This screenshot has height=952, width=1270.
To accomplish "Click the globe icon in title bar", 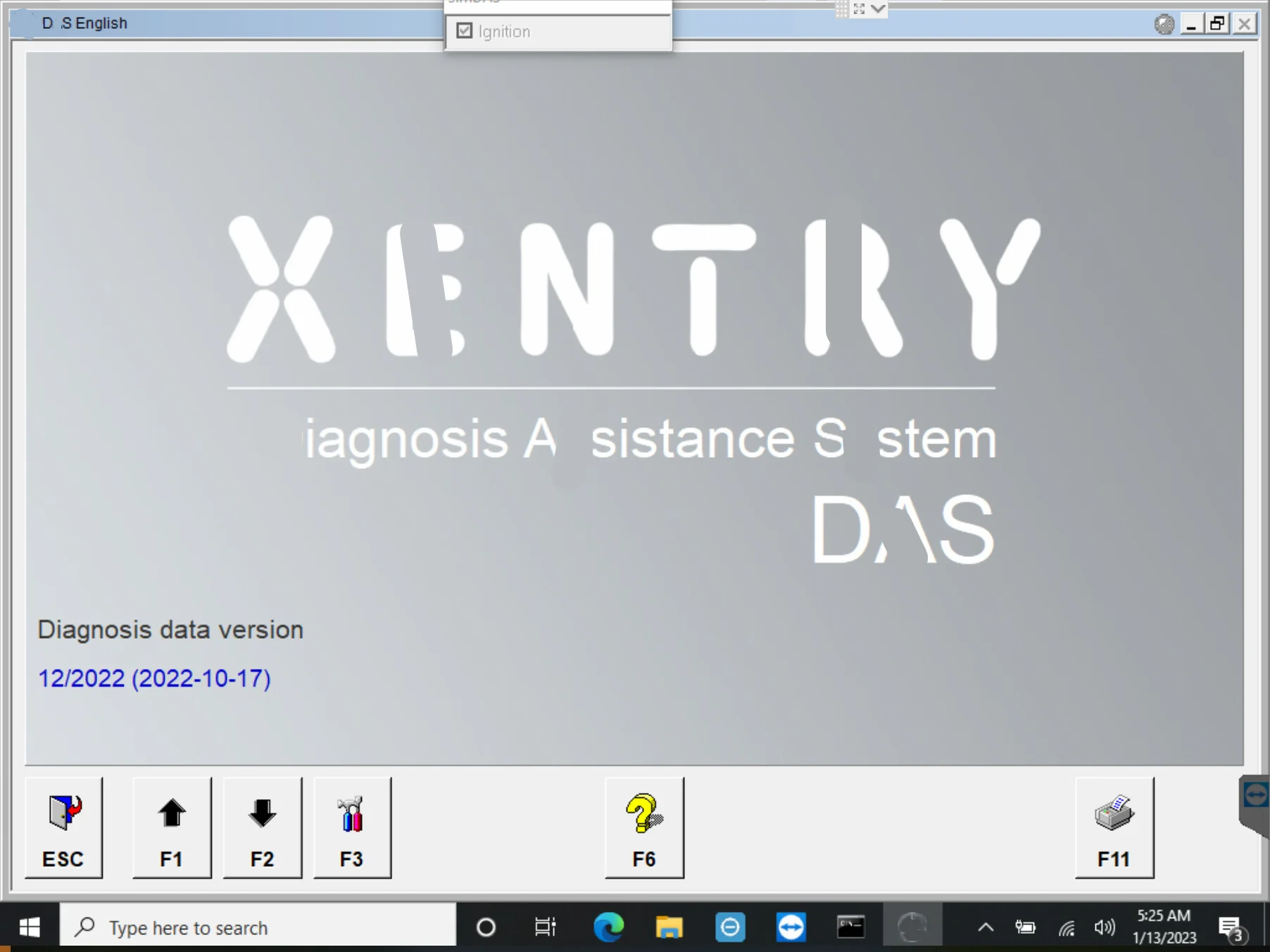I will [x=1164, y=24].
